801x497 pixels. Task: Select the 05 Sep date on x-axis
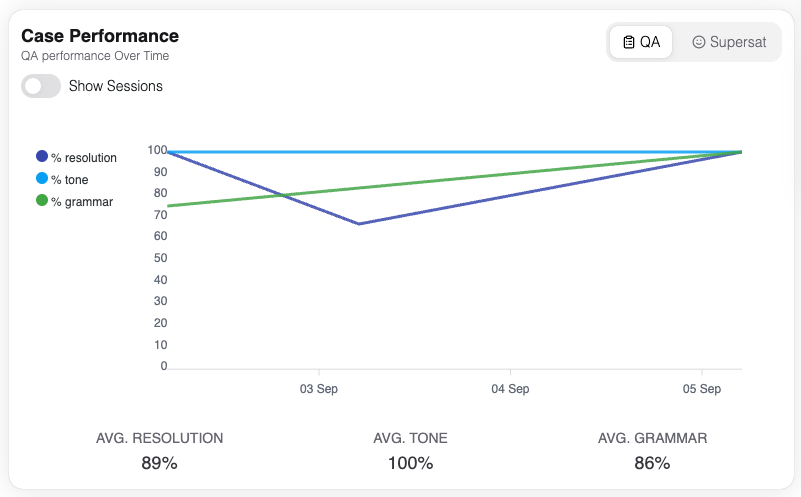click(x=703, y=388)
